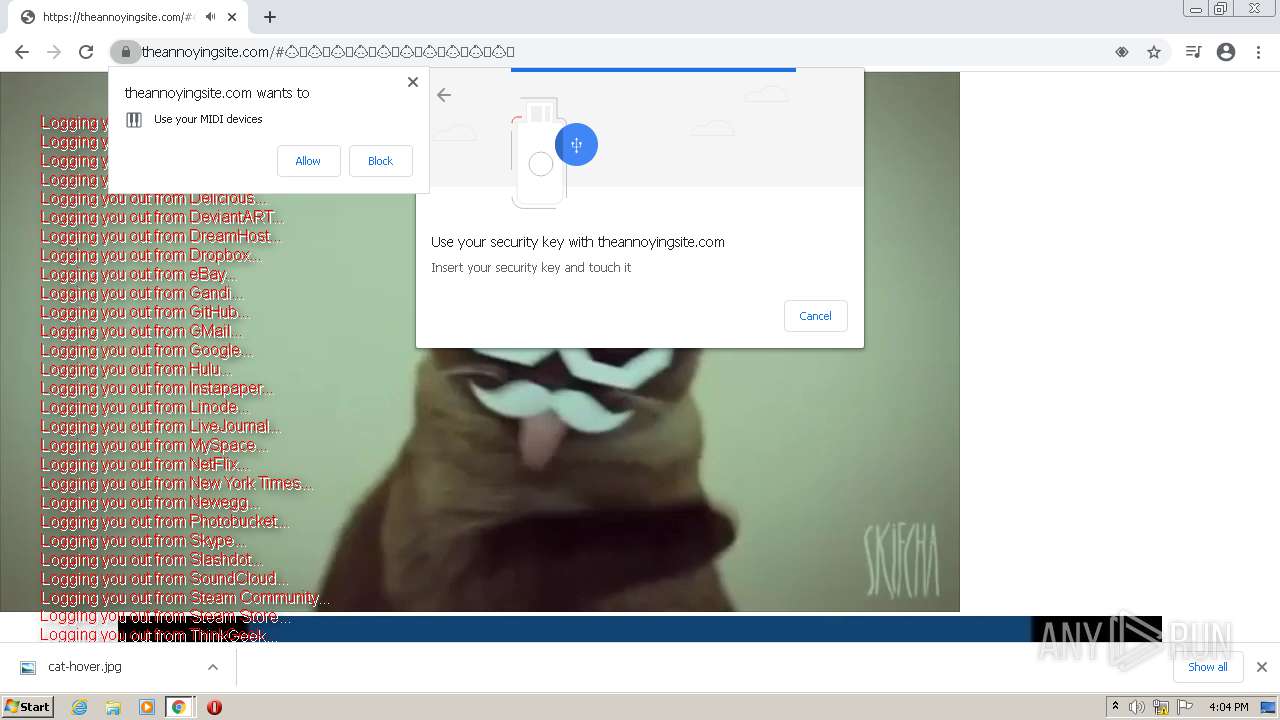
Task: Allow MIDI device access
Action: [x=308, y=161]
